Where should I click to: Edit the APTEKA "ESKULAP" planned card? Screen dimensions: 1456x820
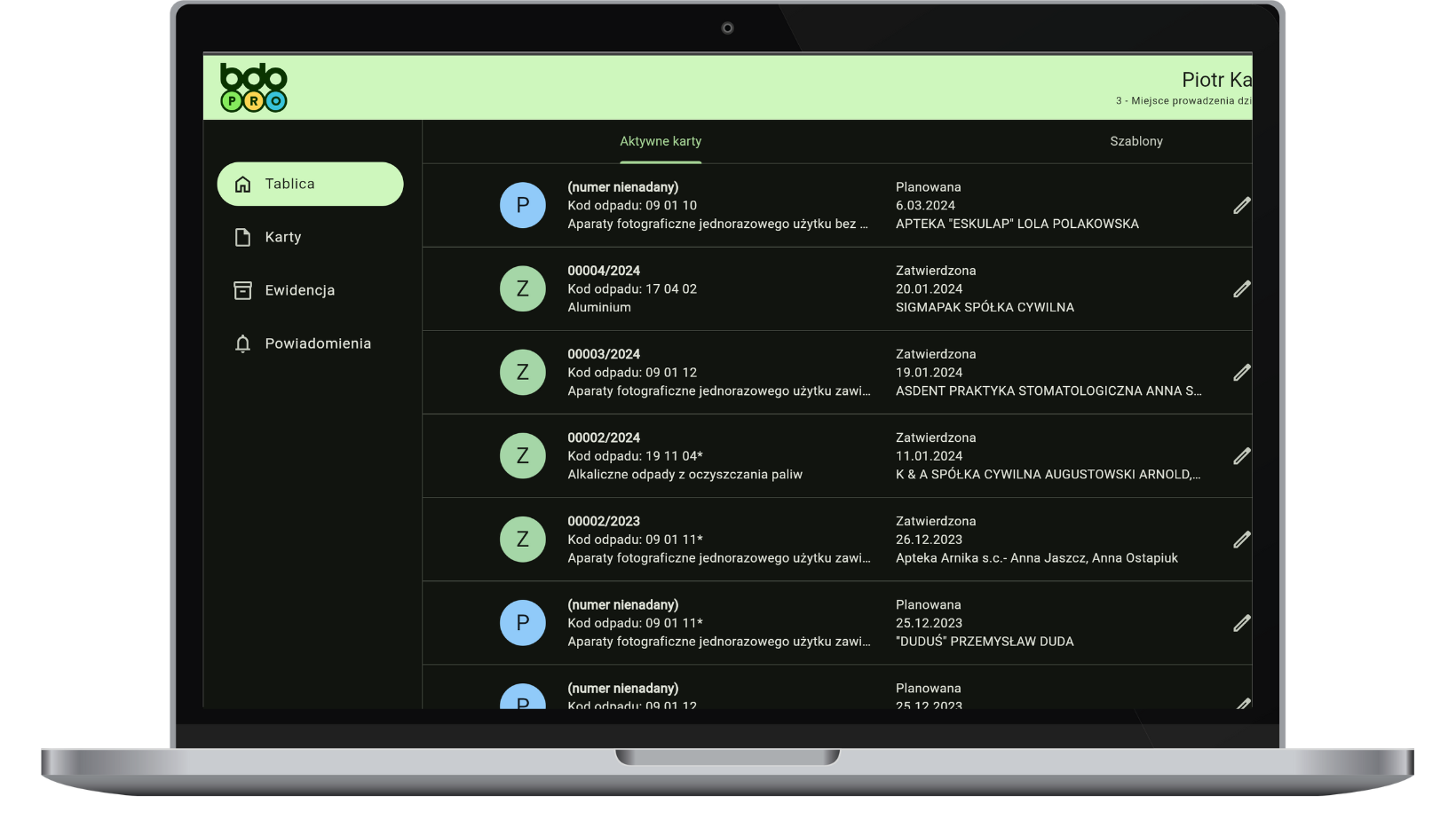[1241, 206]
